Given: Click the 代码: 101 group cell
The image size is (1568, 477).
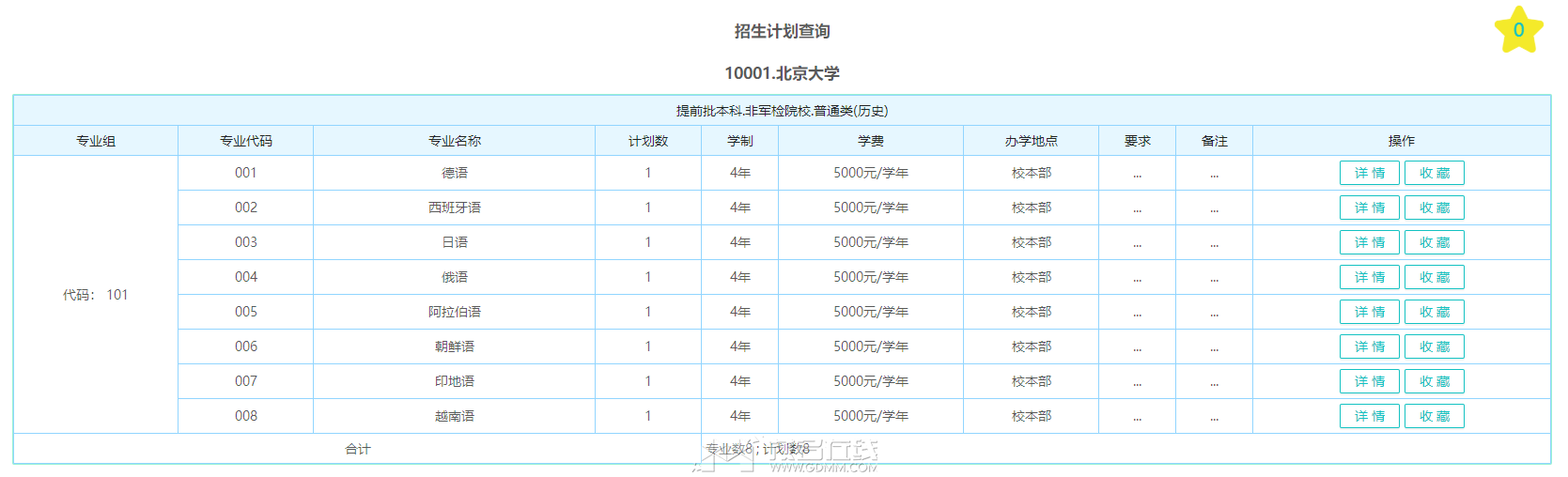Looking at the screenshot, I should [x=96, y=295].
